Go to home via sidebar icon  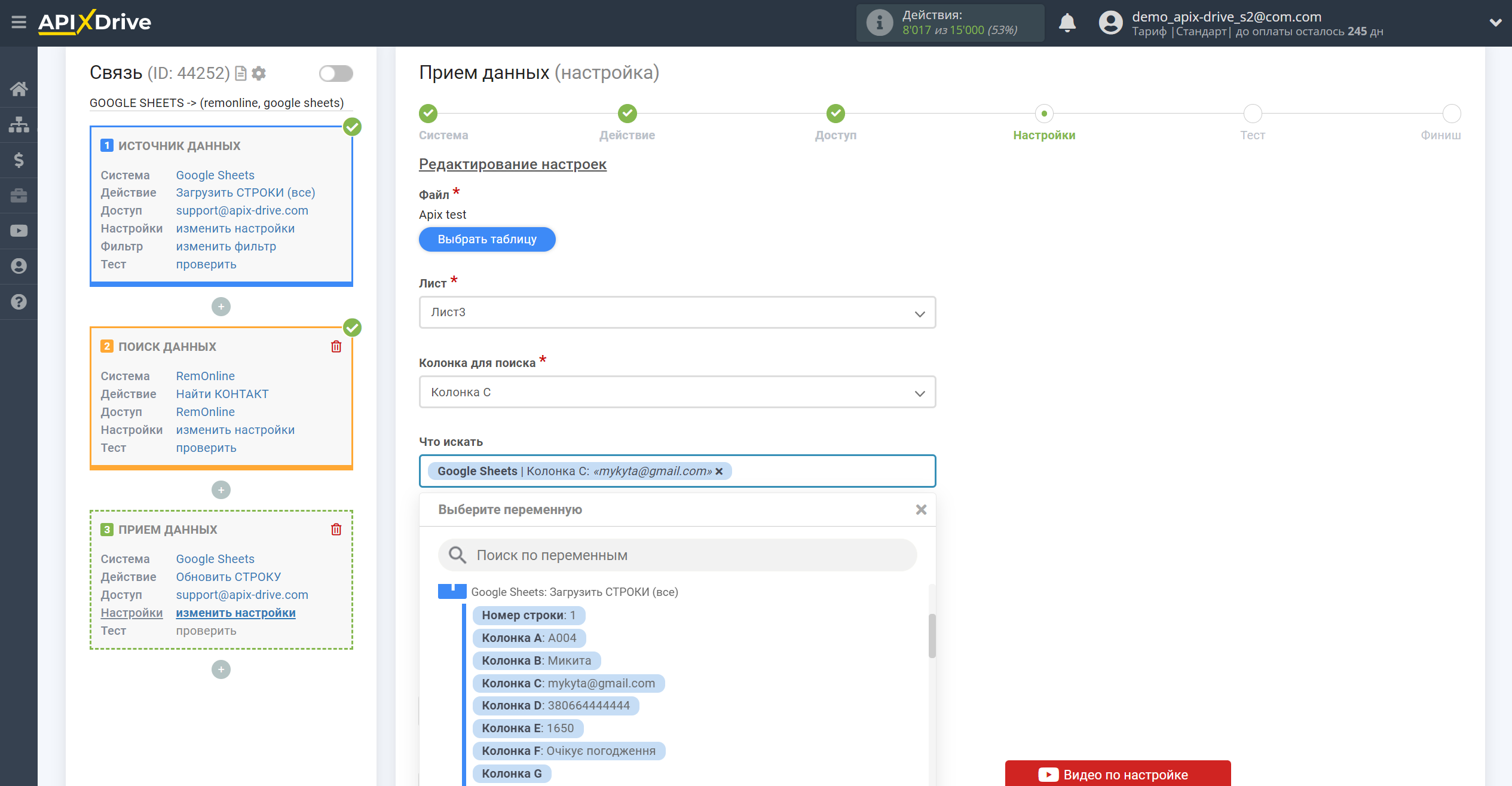(x=19, y=89)
